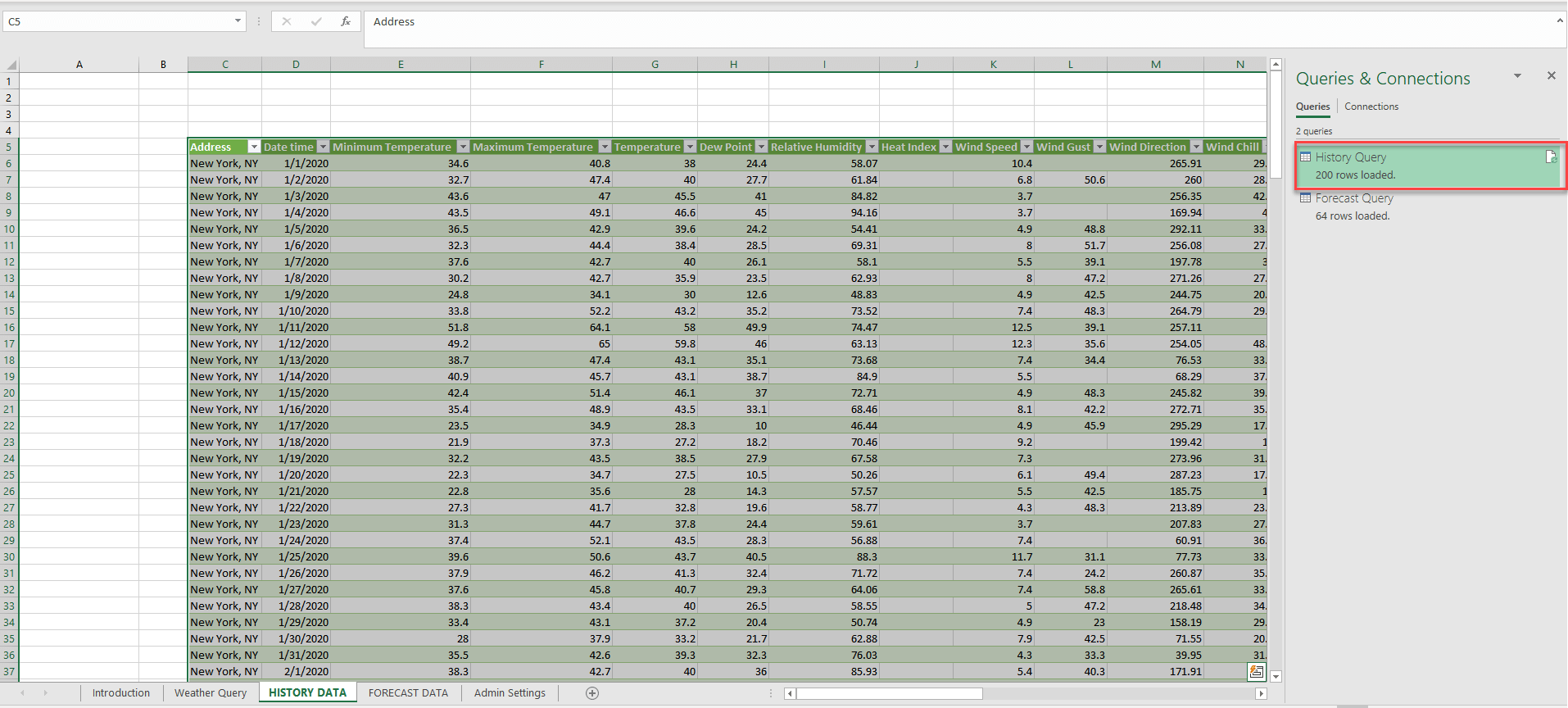1568x708 pixels.
Task: Click the Enter formula checkmark icon
Action: (x=316, y=21)
